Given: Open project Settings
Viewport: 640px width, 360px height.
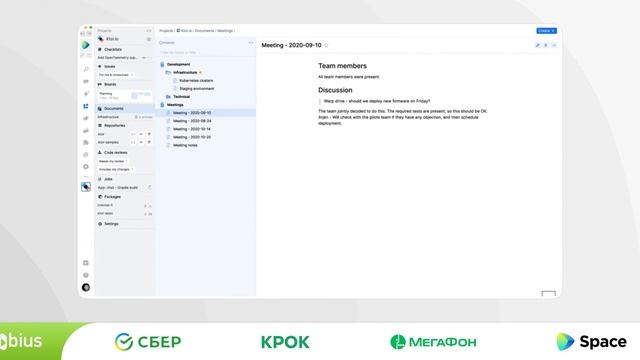Looking at the screenshot, I should coord(111,224).
